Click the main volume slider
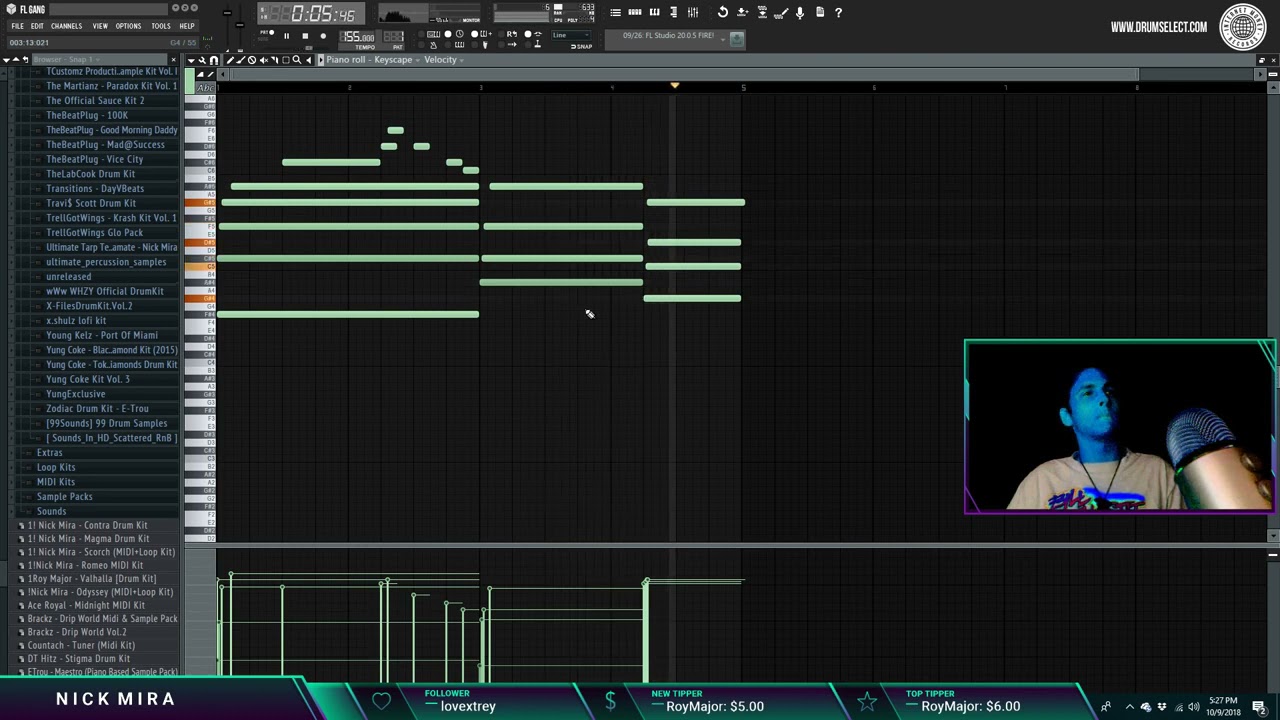The width and height of the screenshot is (1280, 720). pos(227,14)
